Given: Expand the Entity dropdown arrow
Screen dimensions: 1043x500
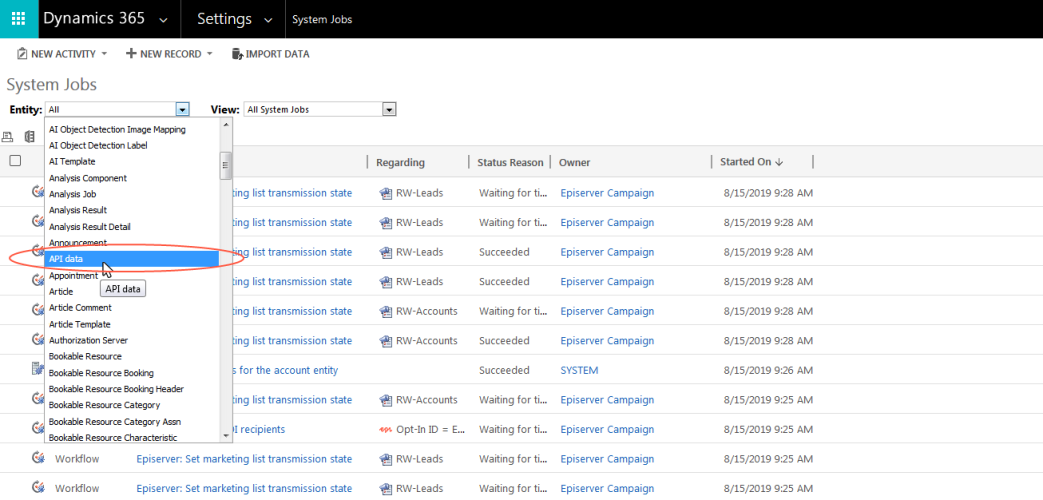Looking at the screenshot, I should [182, 109].
